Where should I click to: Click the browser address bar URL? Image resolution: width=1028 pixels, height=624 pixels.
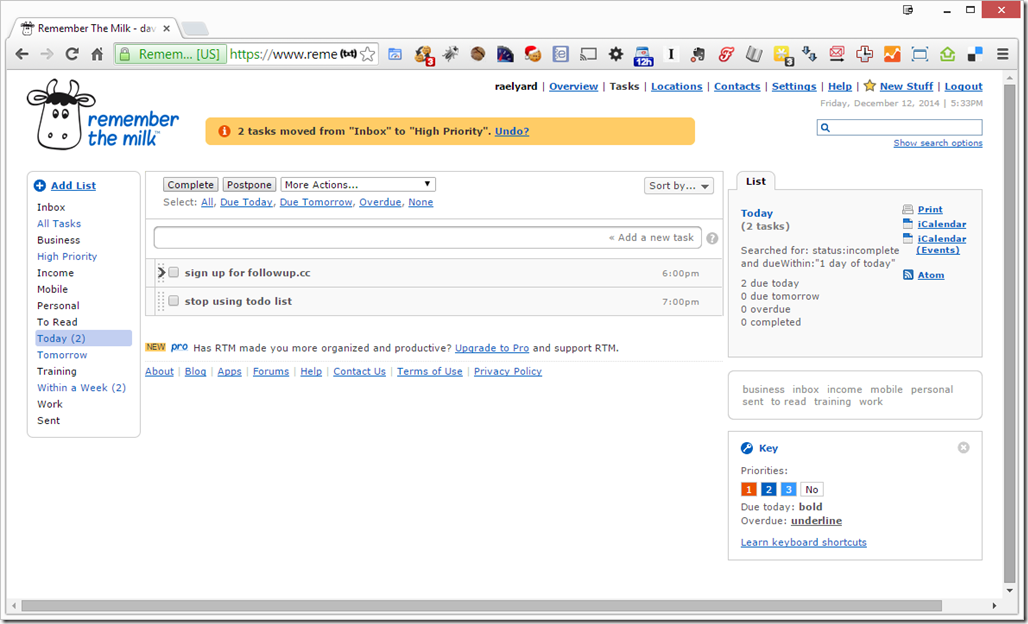point(283,54)
